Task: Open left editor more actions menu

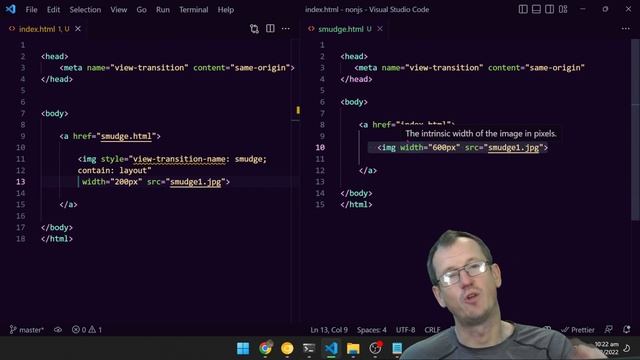Action: [286, 29]
